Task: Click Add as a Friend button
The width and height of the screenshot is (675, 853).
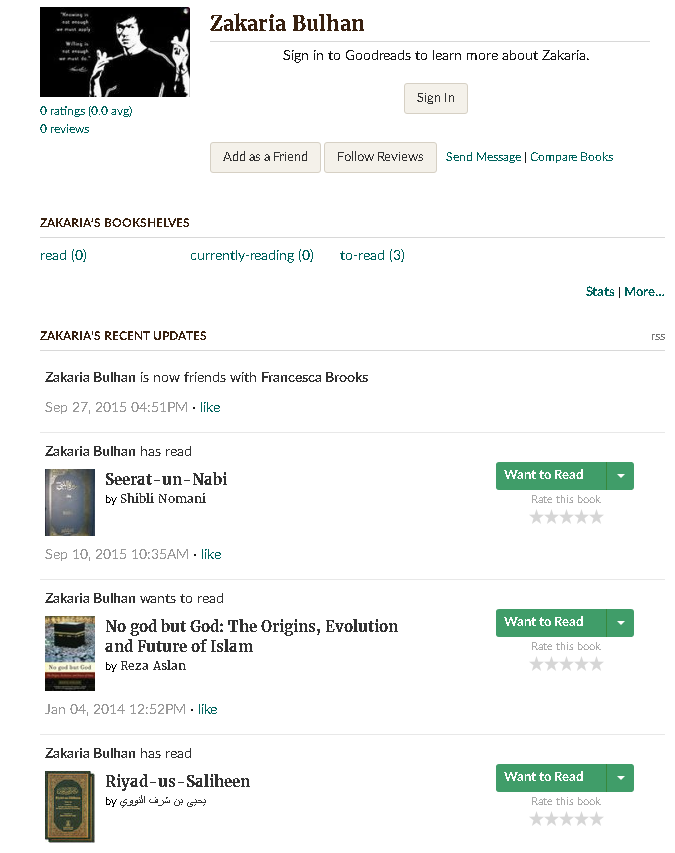Action: pyautogui.click(x=265, y=157)
